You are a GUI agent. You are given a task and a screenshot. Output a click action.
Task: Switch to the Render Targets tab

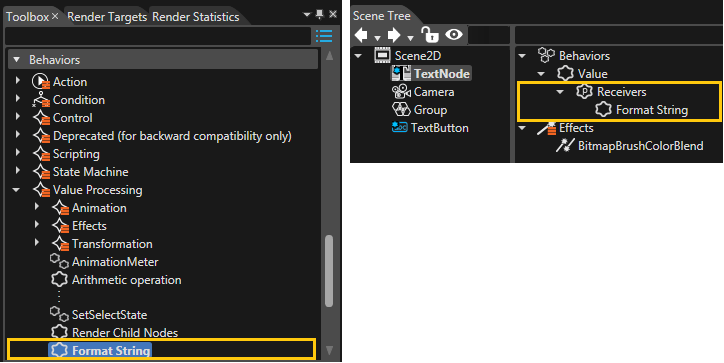pos(107,17)
